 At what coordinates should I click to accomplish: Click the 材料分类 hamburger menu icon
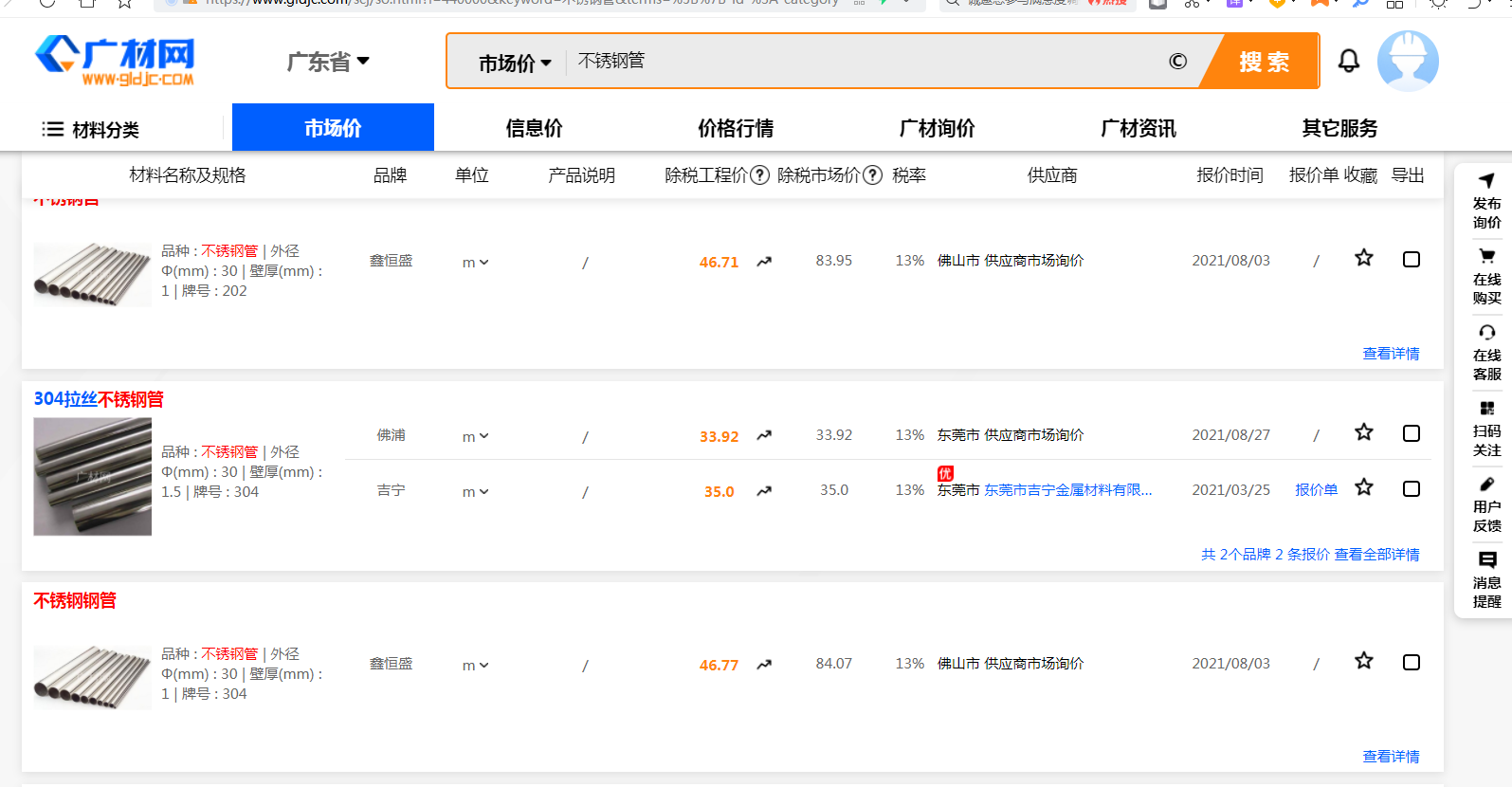point(52,129)
